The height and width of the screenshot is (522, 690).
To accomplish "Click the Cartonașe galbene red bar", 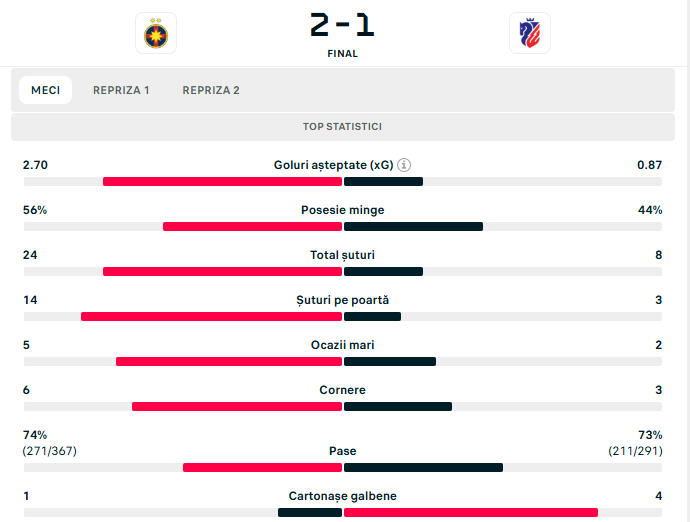I will pos(470,512).
